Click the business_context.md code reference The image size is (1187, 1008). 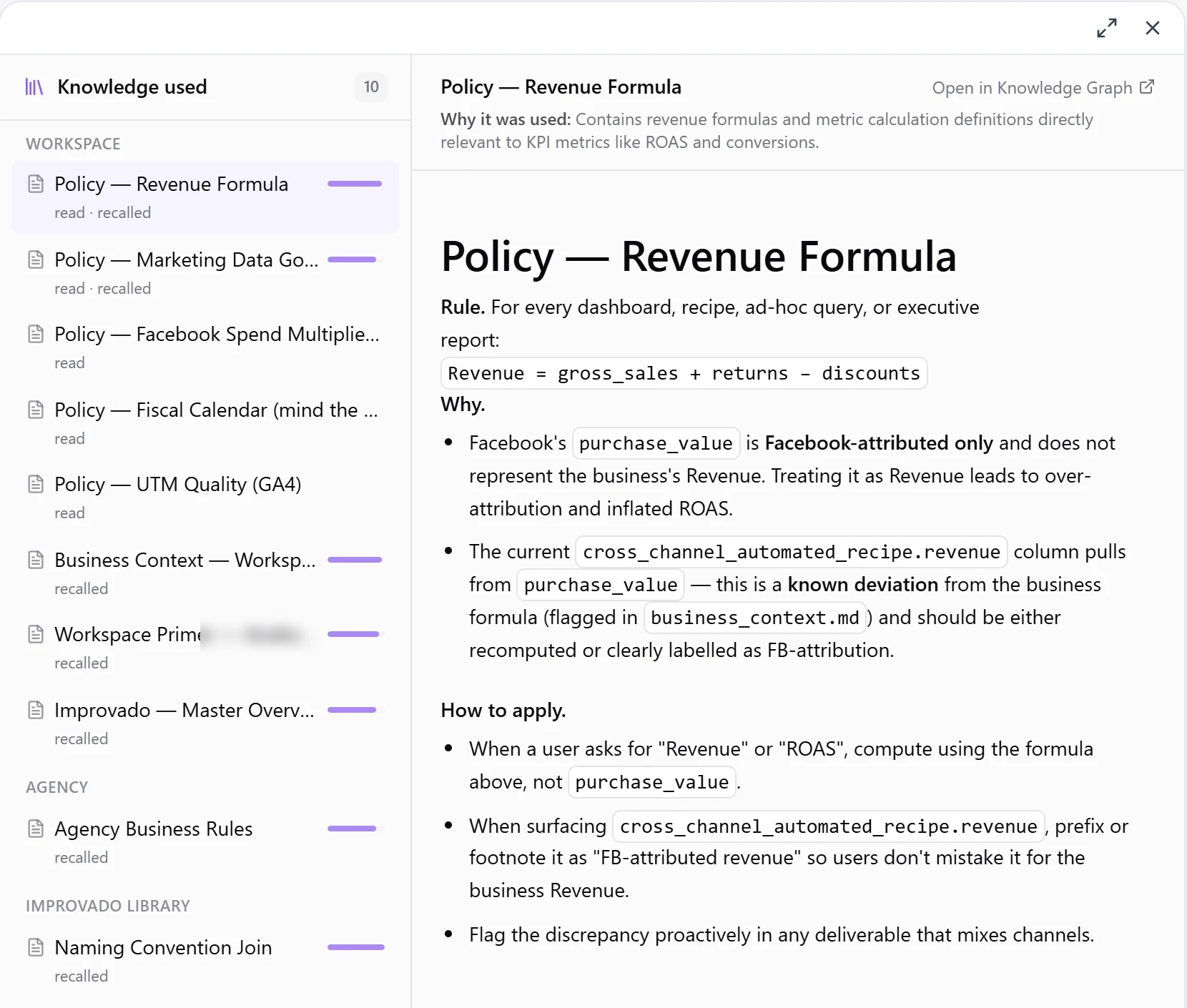pos(755,618)
